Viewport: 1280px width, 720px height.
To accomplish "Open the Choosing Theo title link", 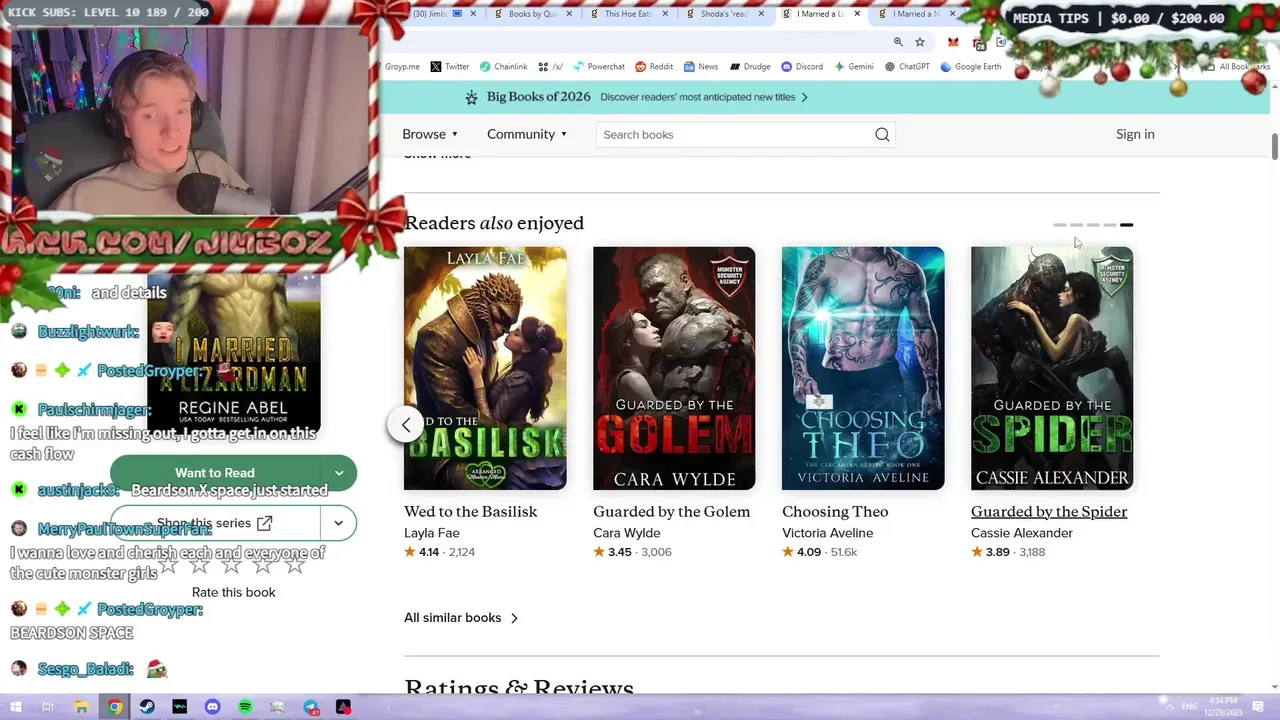I will pos(835,512).
